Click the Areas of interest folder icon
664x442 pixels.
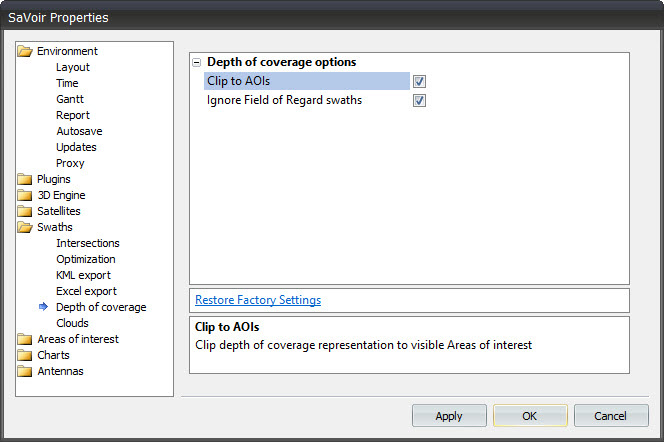(x=26, y=339)
